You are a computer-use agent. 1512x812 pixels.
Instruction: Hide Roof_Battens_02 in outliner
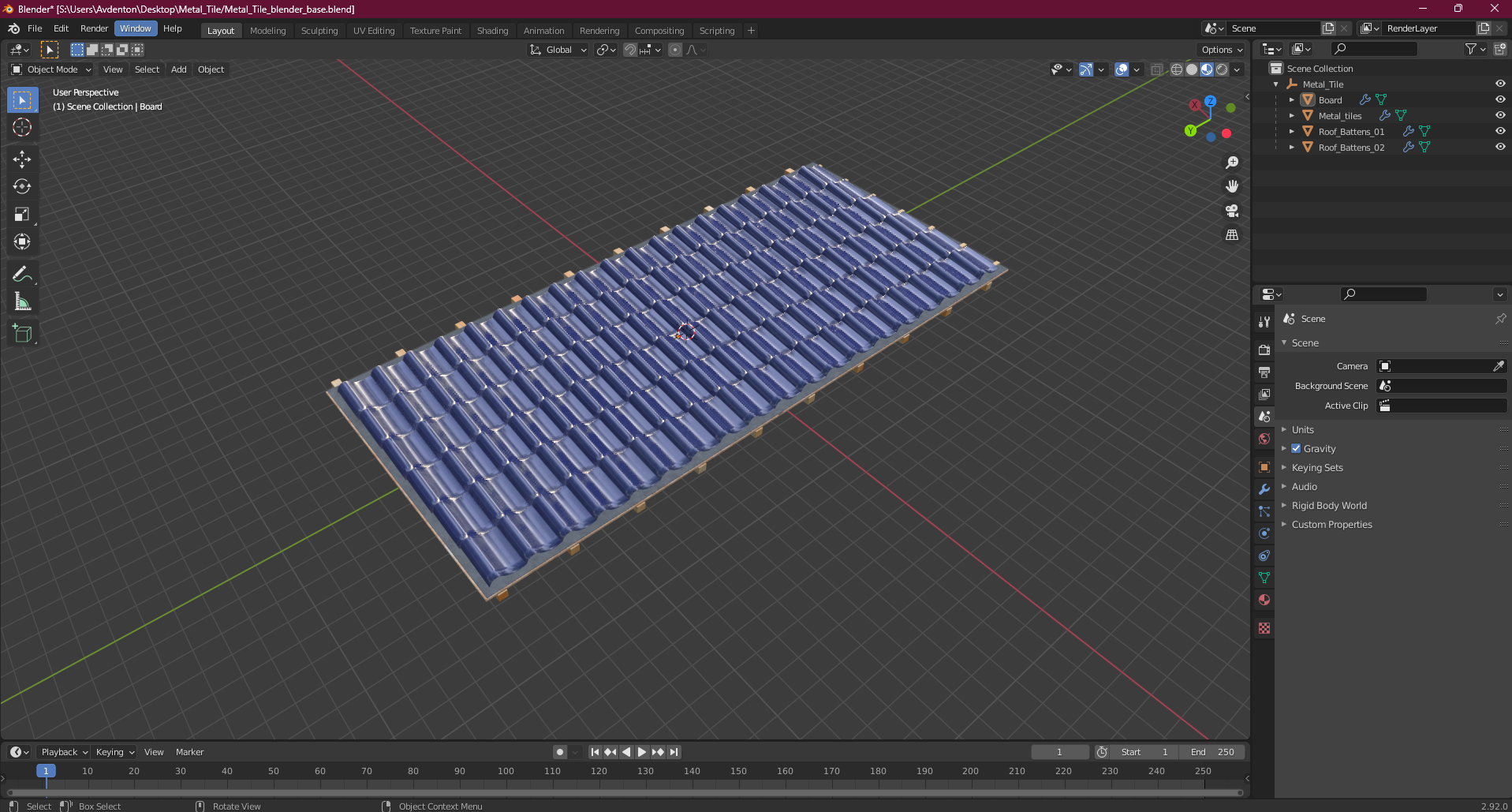tap(1500, 147)
